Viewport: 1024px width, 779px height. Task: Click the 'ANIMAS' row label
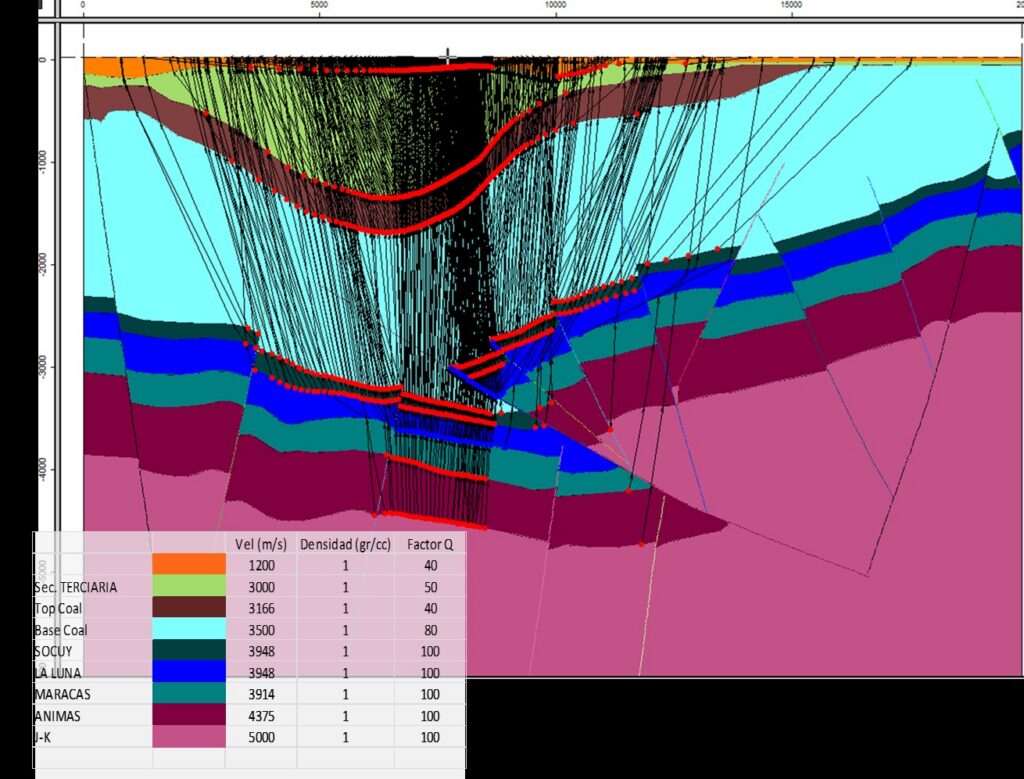click(57, 716)
